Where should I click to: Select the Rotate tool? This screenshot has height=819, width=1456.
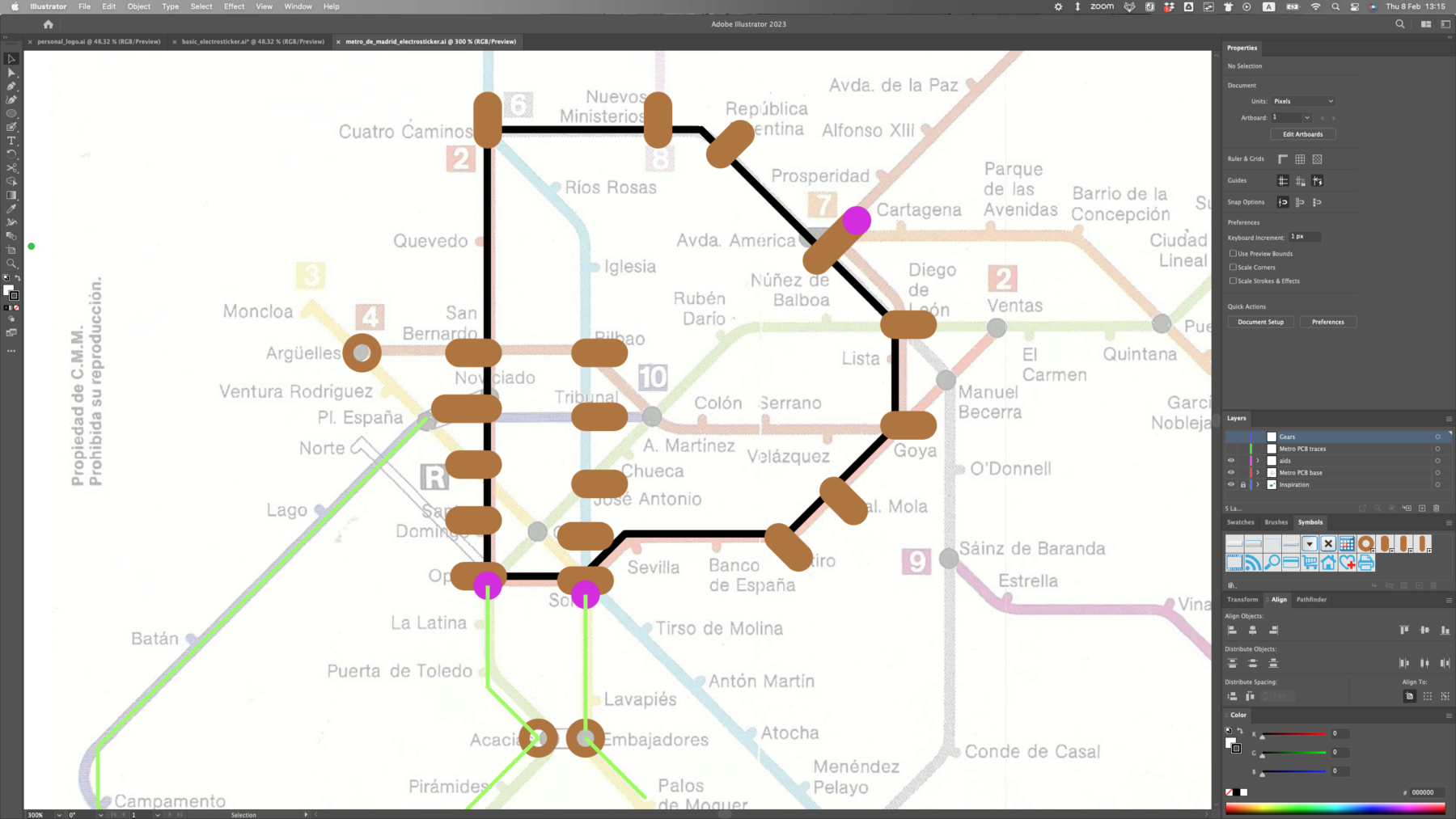pos(11,154)
